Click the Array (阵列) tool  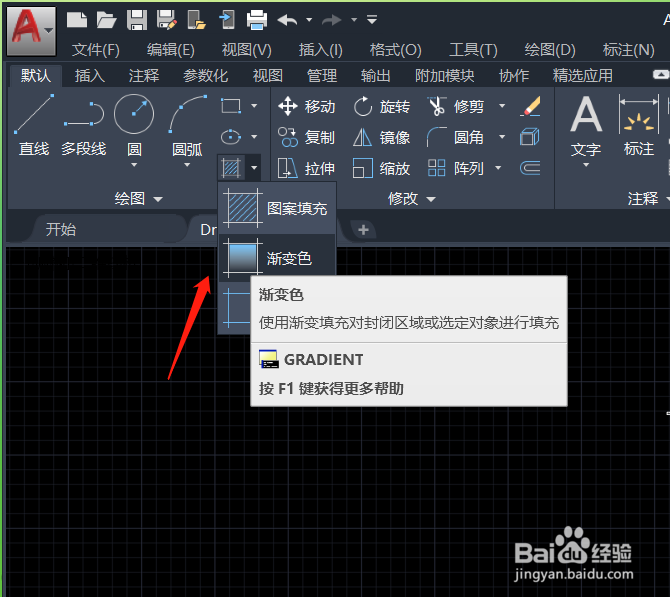455,168
